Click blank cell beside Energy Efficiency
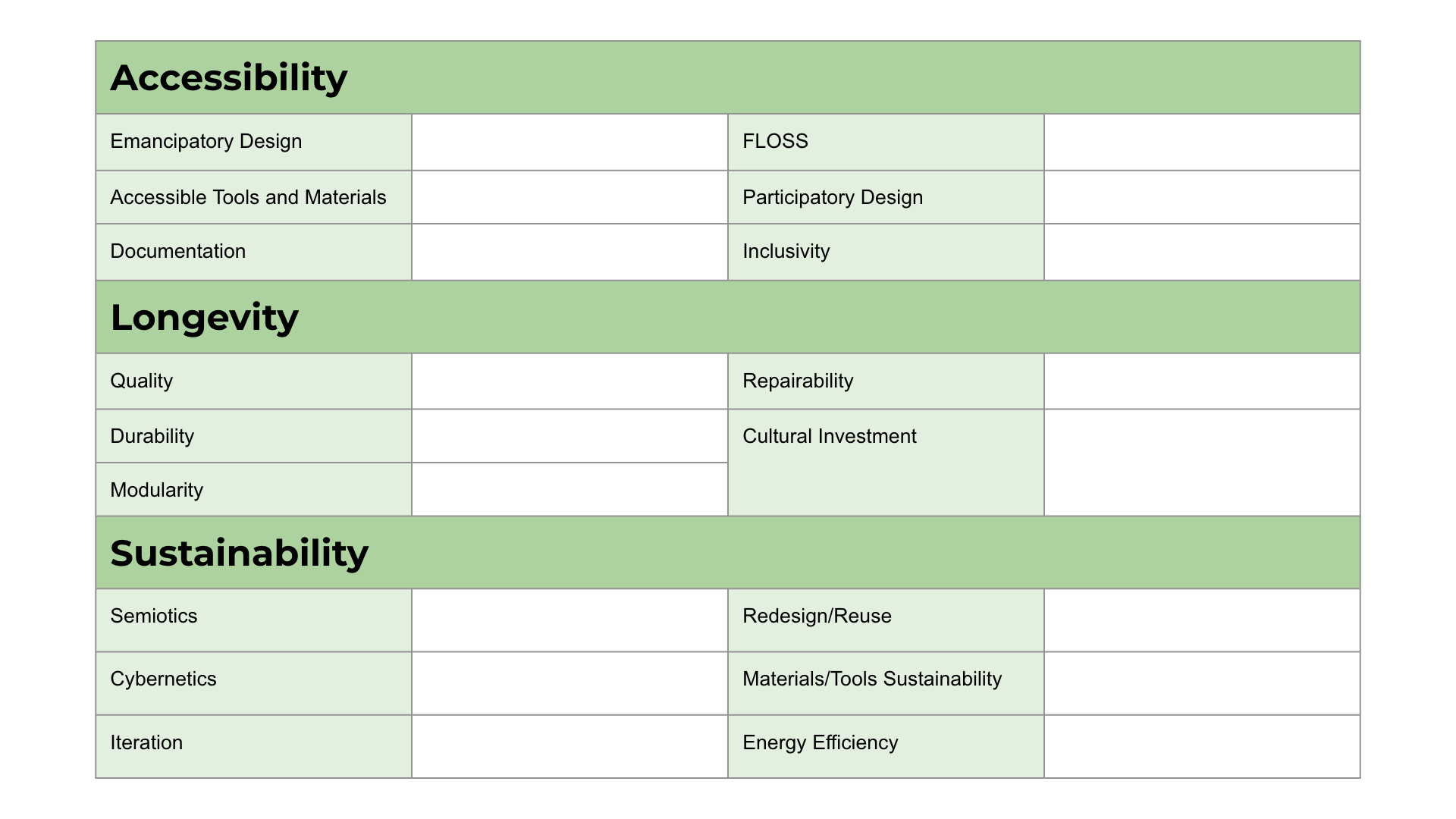Screen dimensions: 1456x819 tap(1202, 746)
